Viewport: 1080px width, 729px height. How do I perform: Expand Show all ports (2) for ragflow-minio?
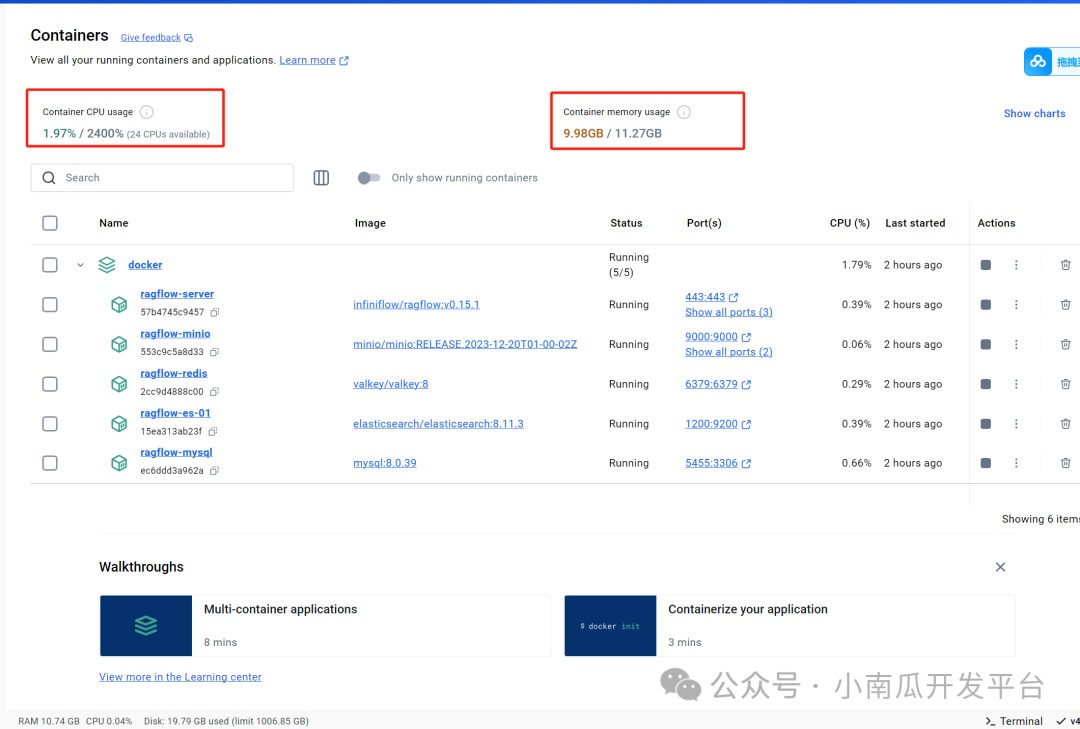[x=729, y=352]
